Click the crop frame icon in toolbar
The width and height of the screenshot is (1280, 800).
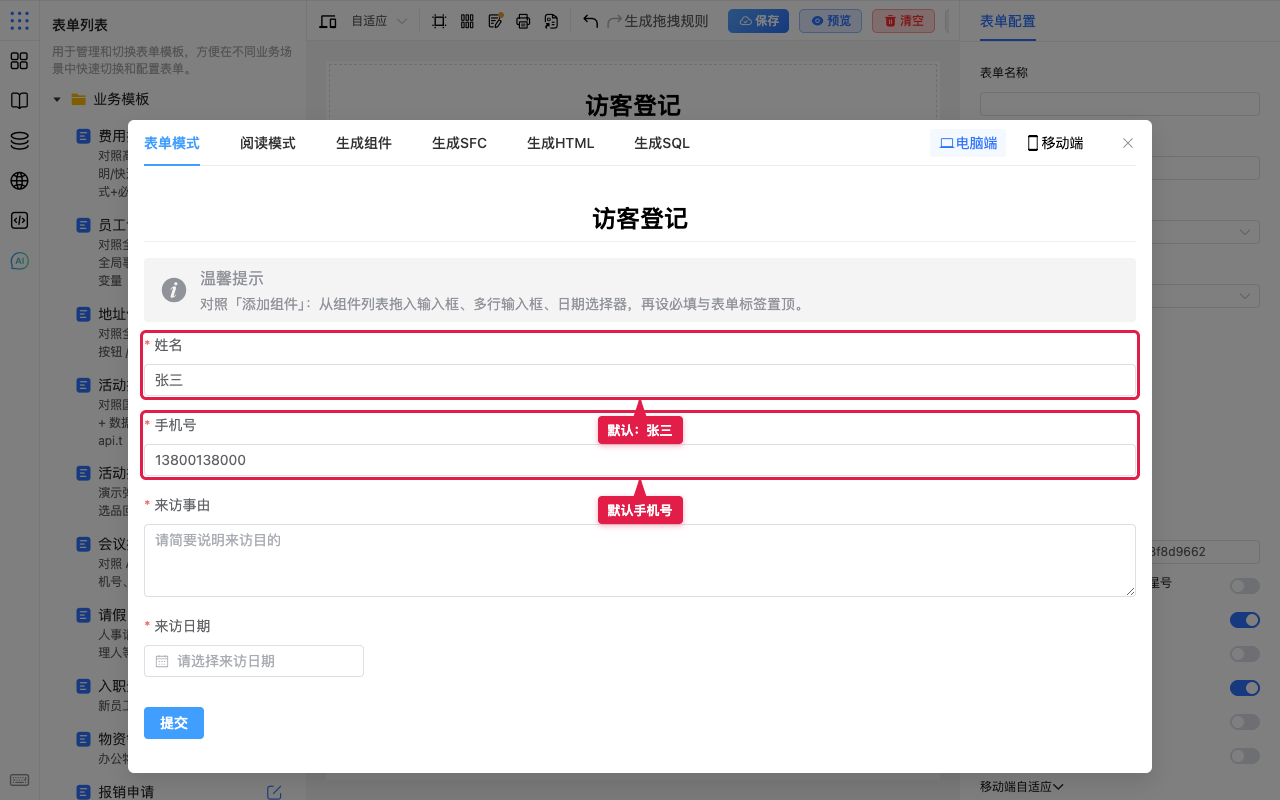click(439, 21)
